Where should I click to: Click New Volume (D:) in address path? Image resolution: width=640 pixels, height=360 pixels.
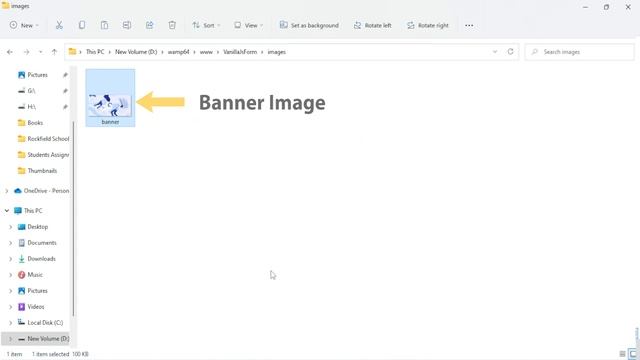136,52
